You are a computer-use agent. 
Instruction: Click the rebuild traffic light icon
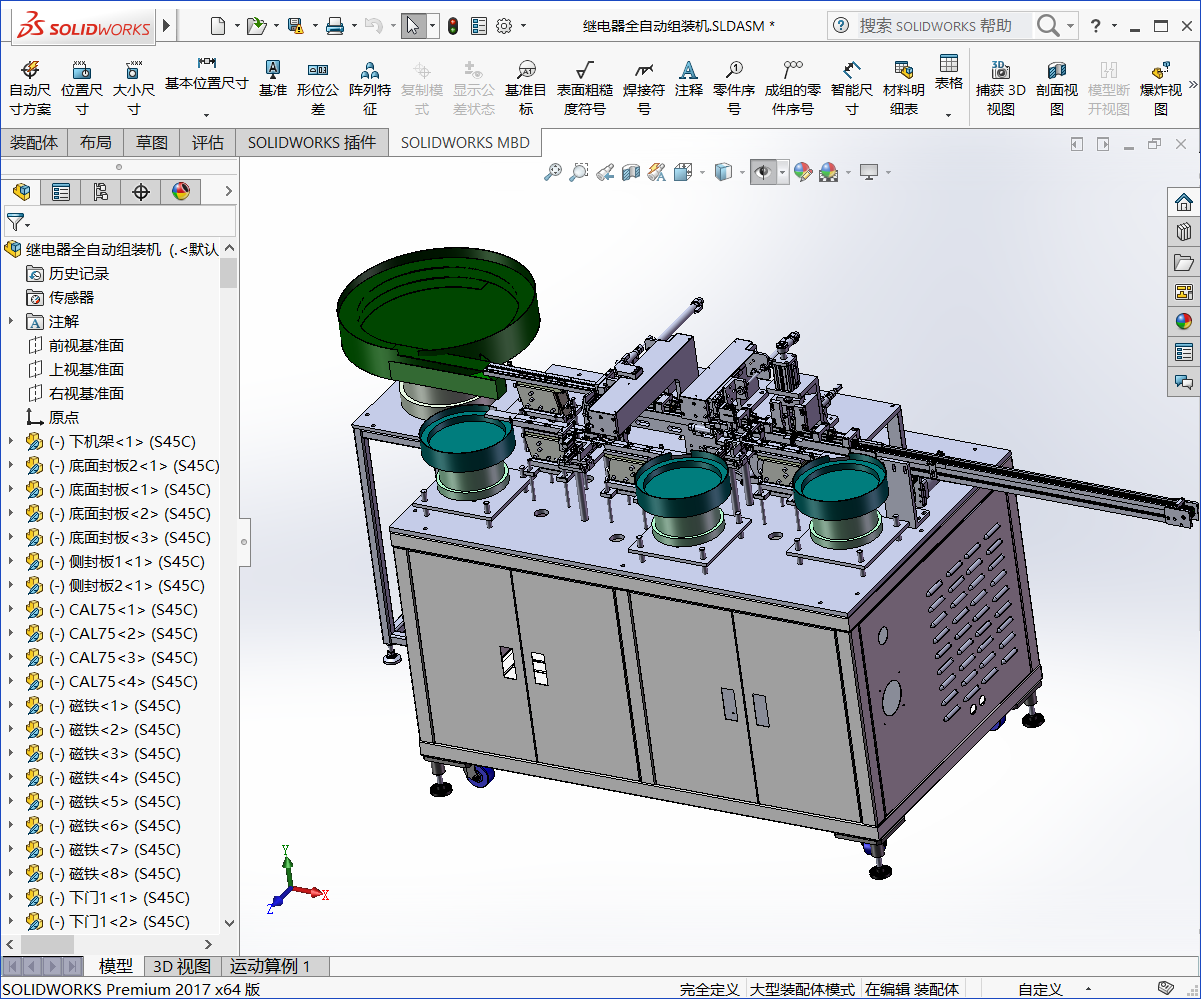pyautogui.click(x=452, y=26)
